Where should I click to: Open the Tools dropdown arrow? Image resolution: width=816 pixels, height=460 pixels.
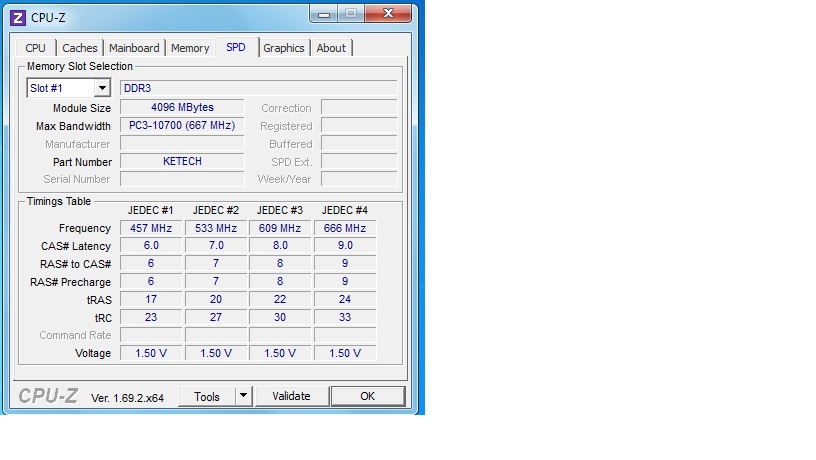243,396
